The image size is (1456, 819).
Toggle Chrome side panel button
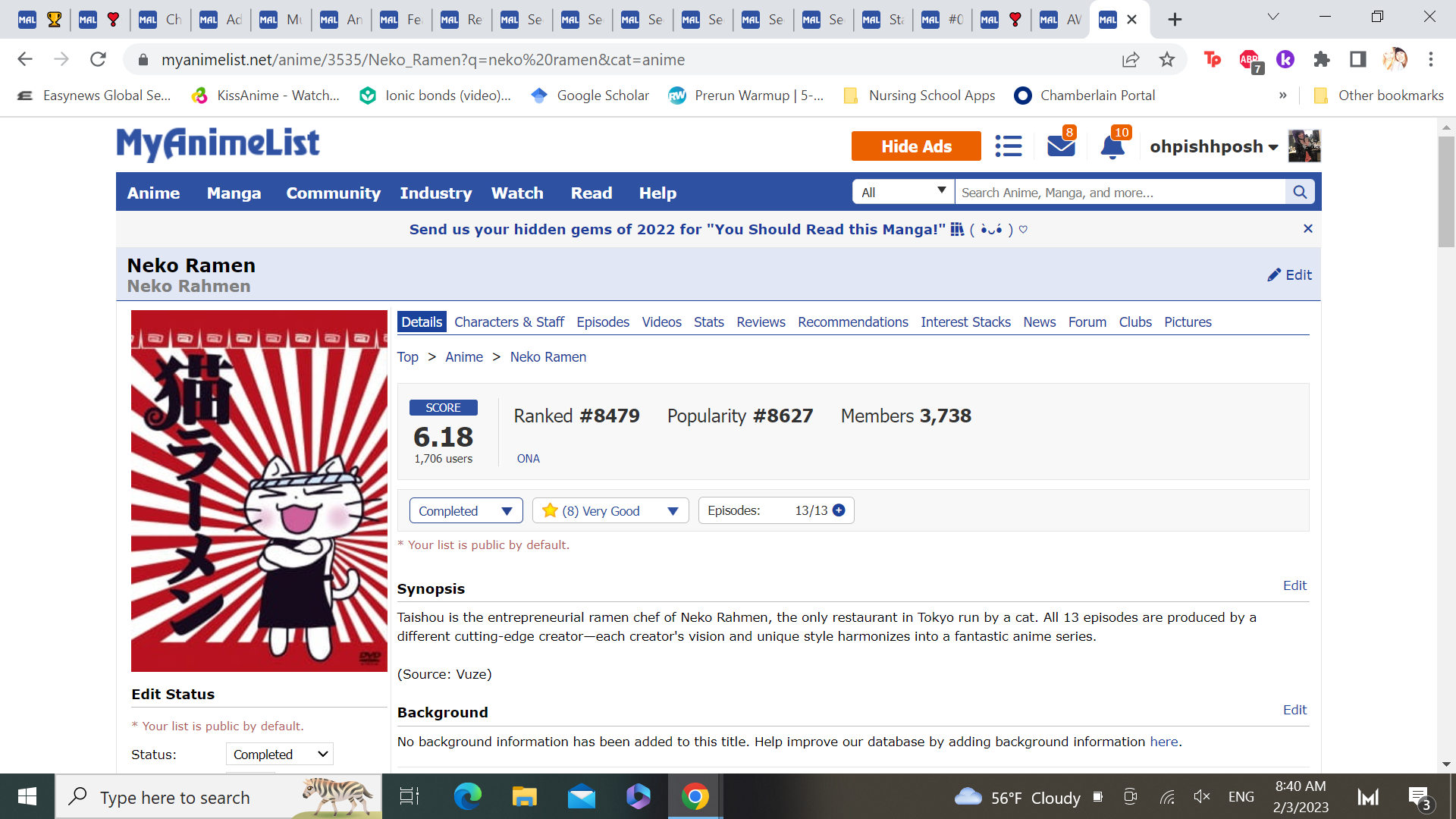[x=1357, y=59]
